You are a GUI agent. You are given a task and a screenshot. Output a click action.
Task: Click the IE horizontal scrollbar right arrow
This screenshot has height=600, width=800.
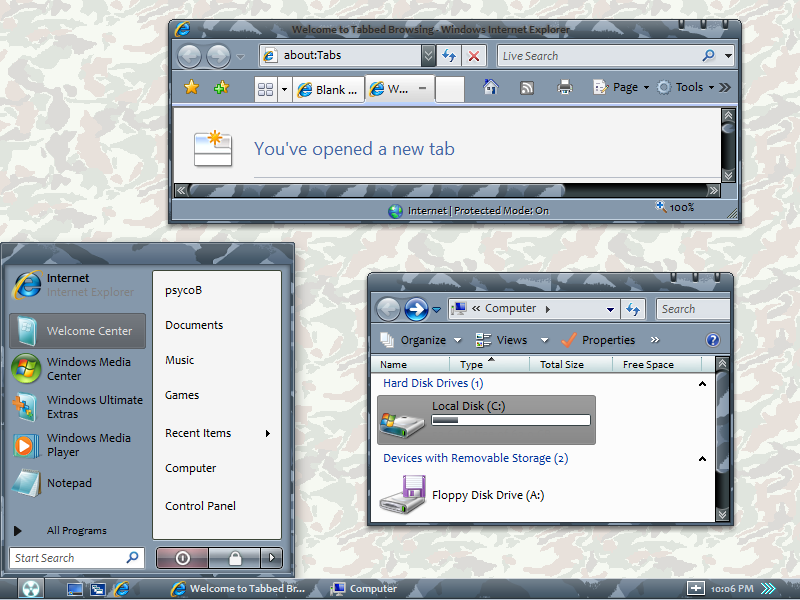(713, 191)
